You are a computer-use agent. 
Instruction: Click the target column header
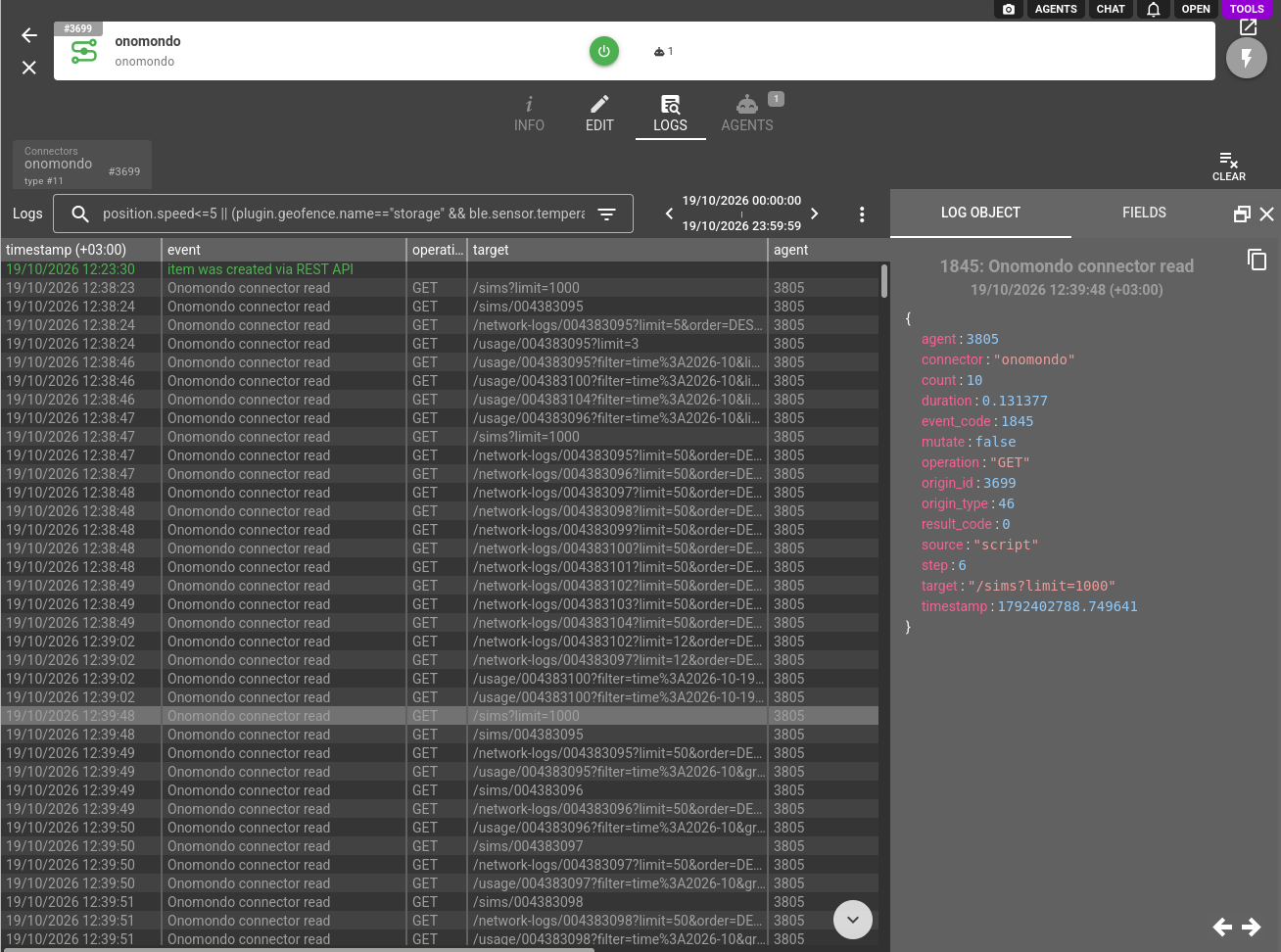click(x=618, y=250)
